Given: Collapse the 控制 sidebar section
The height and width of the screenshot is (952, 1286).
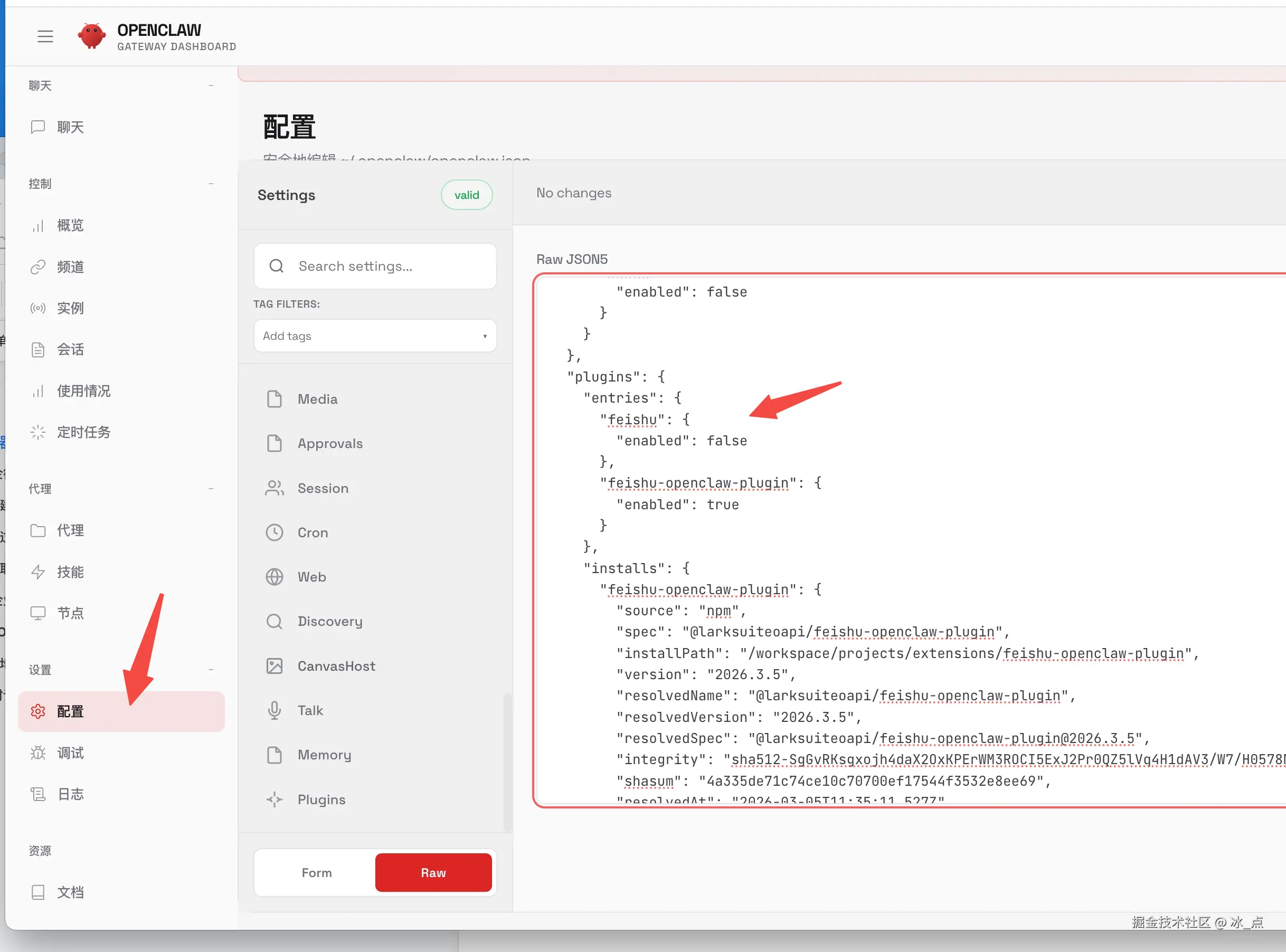Looking at the screenshot, I should 211,184.
